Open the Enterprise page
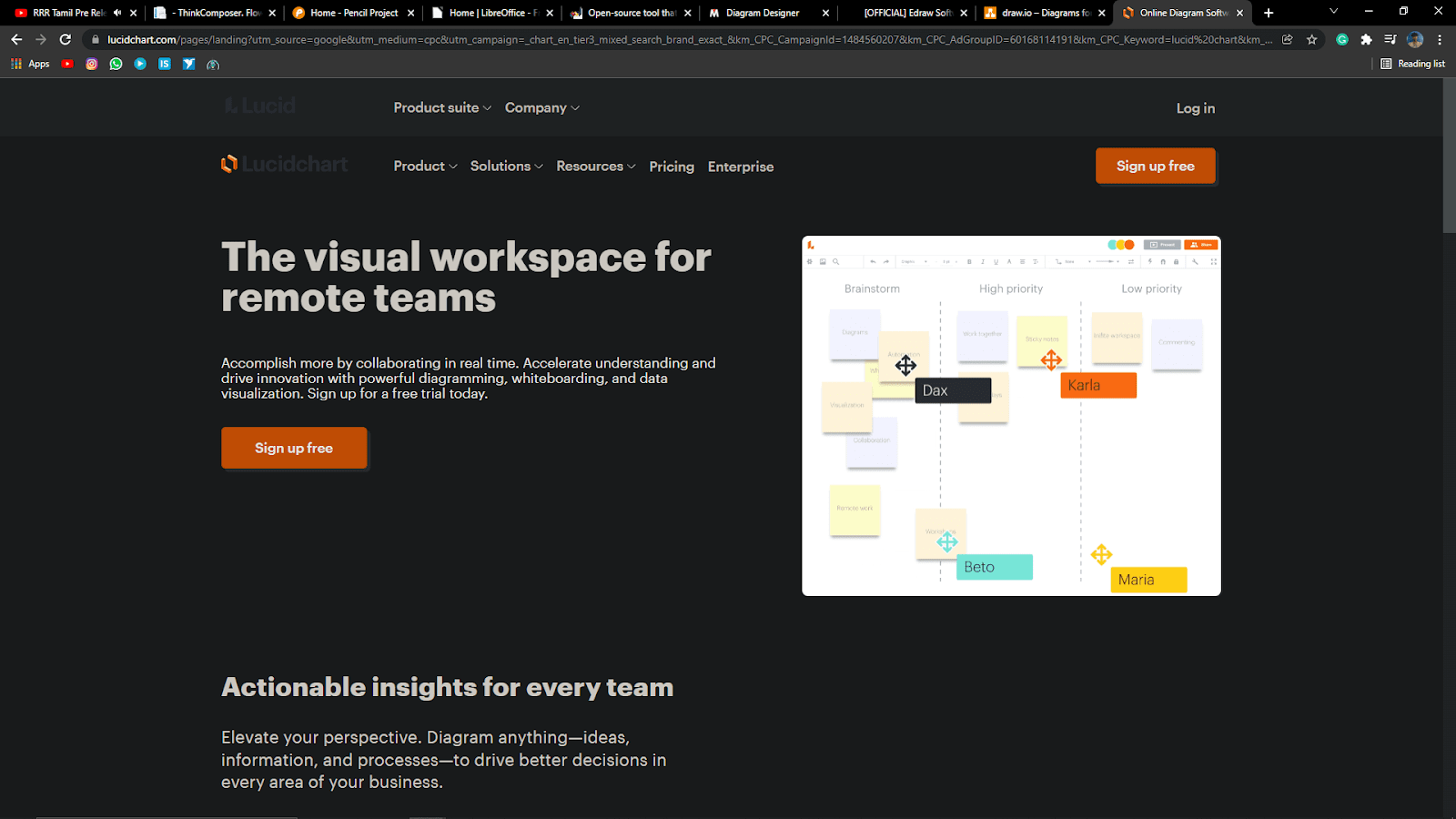Viewport: 1456px width, 819px height. tap(741, 167)
